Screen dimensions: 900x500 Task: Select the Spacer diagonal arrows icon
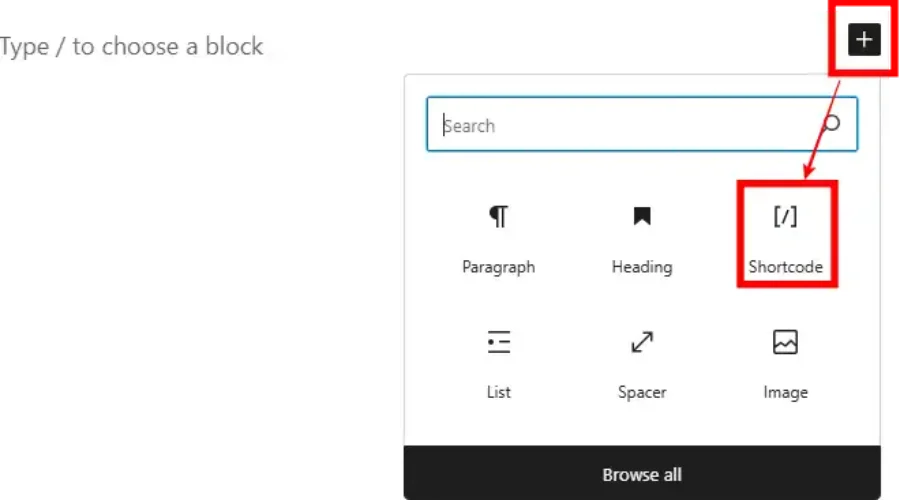pyautogui.click(x=642, y=343)
